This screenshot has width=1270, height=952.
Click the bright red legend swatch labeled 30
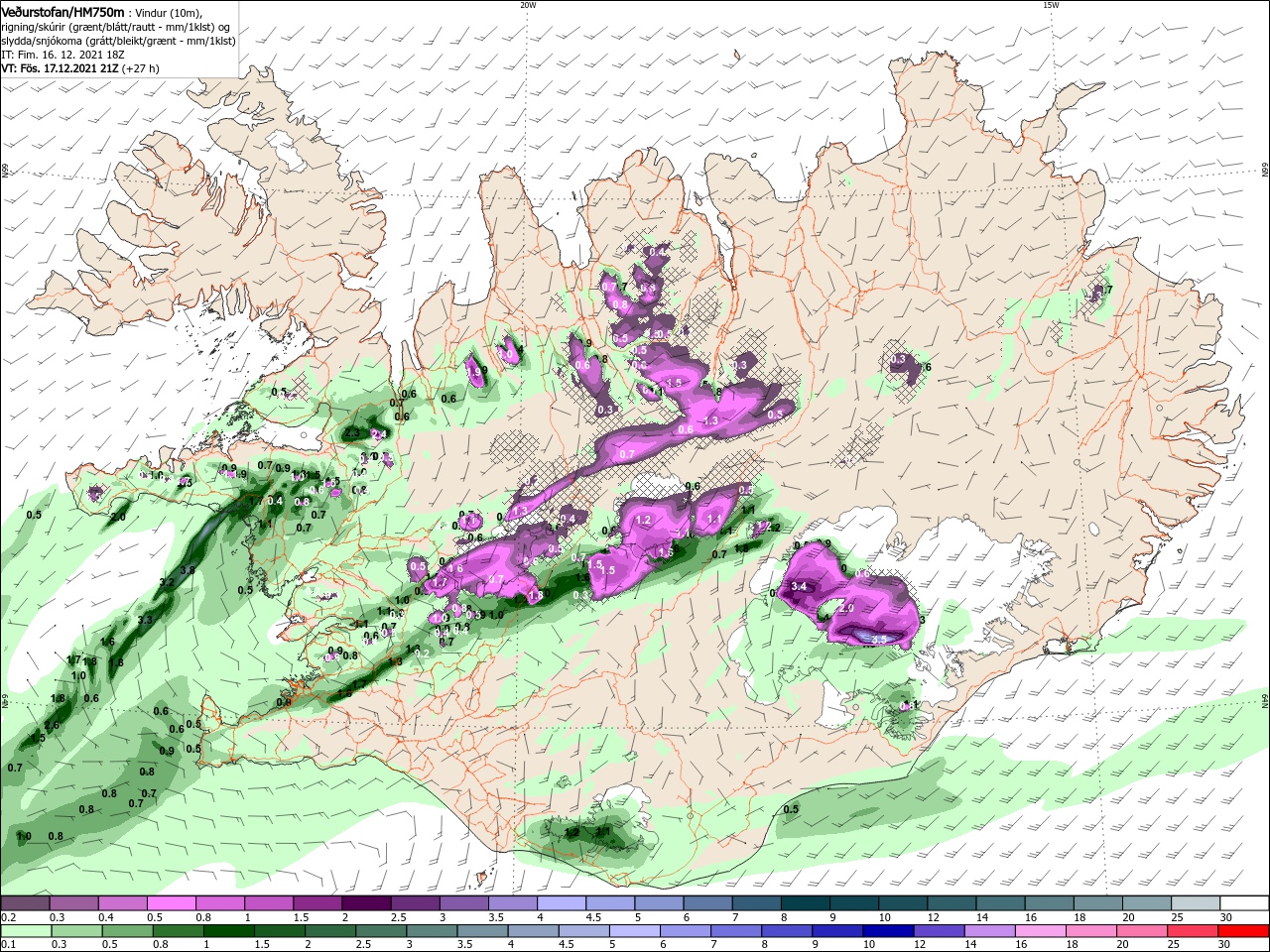point(1245,932)
